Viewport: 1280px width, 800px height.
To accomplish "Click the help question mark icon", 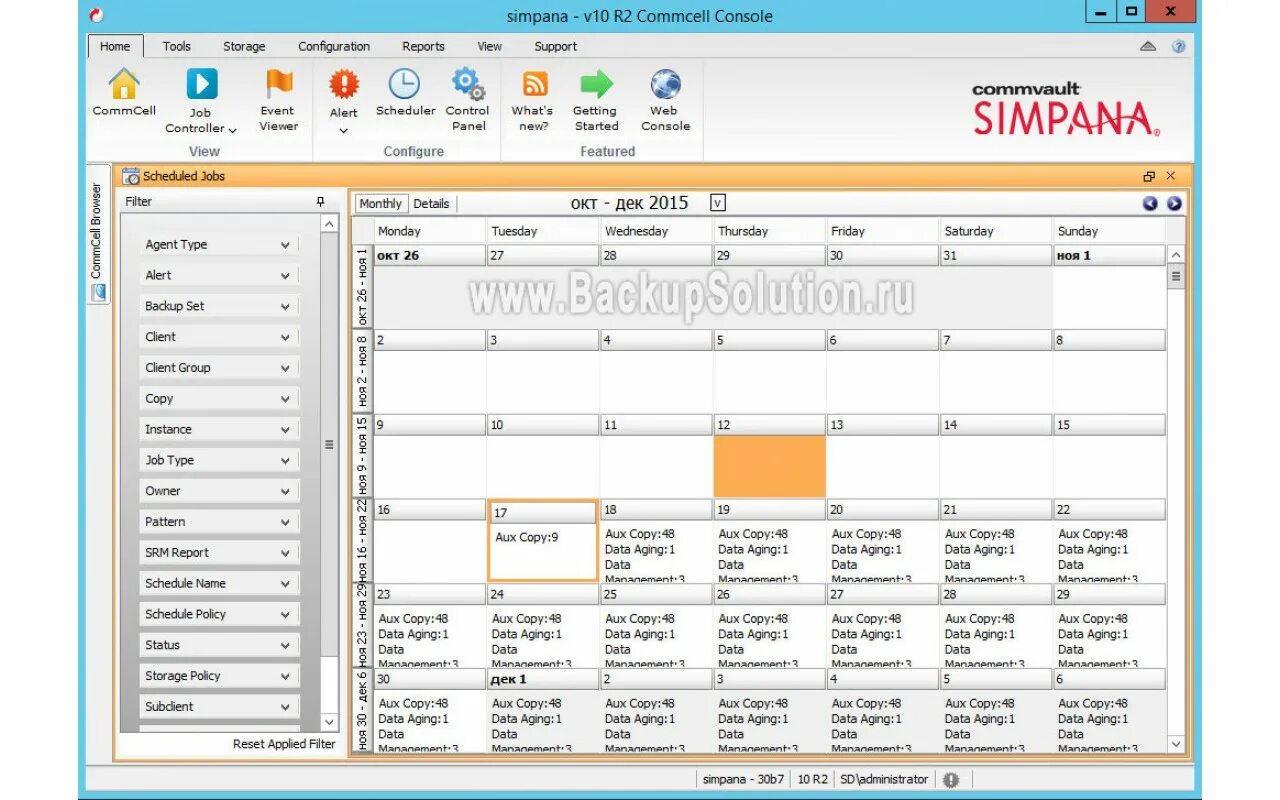I will (1178, 46).
